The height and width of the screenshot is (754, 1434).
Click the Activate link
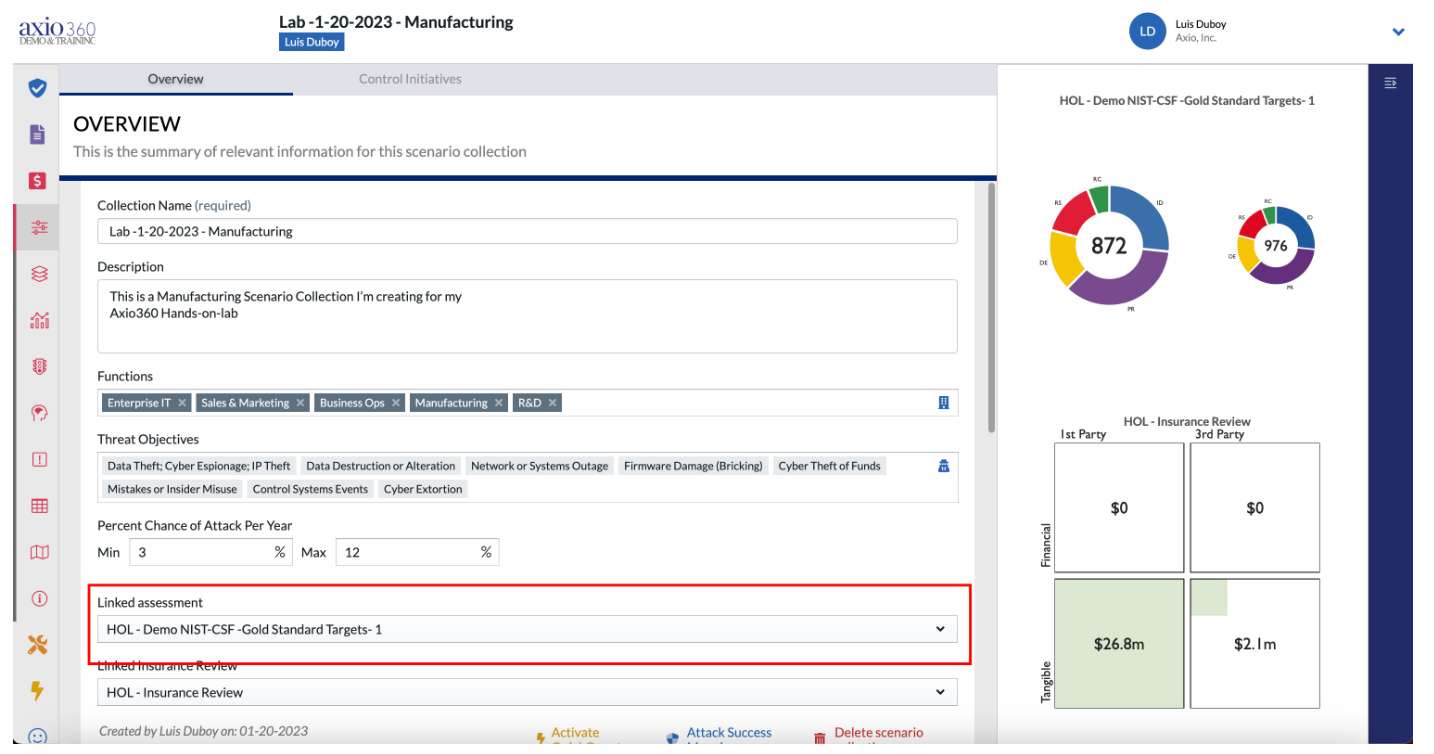click(575, 733)
